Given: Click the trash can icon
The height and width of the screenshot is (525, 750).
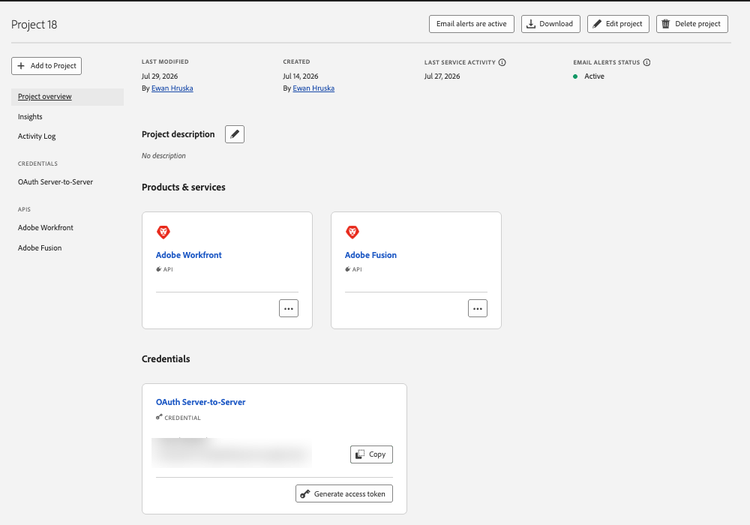Looking at the screenshot, I should (666, 24).
